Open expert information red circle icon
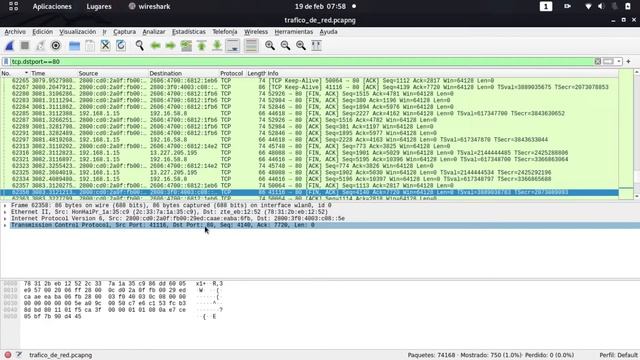Viewport: 640px width, 360px height. pyautogui.click(x=8, y=355)
